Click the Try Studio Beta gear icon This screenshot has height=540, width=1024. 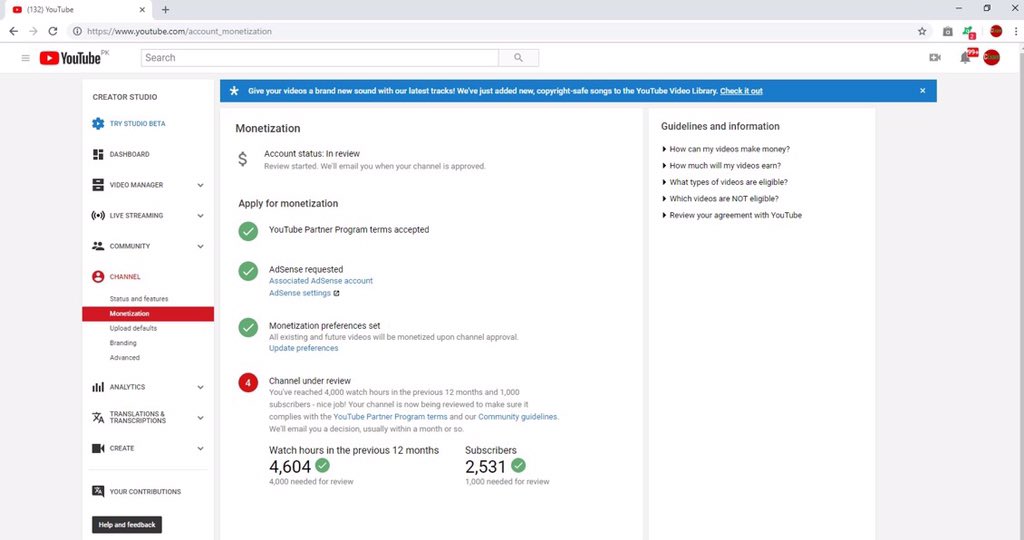tap(98, 123)
